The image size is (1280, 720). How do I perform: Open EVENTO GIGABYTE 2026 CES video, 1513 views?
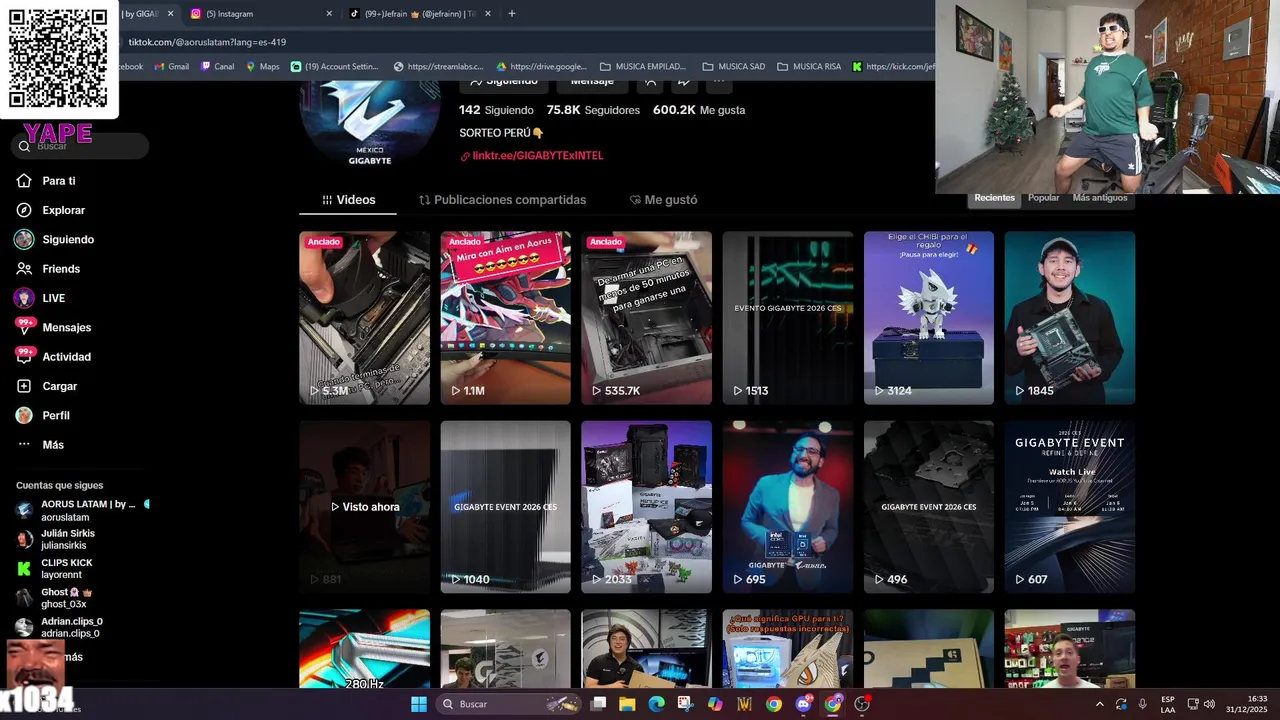point(788,318)
